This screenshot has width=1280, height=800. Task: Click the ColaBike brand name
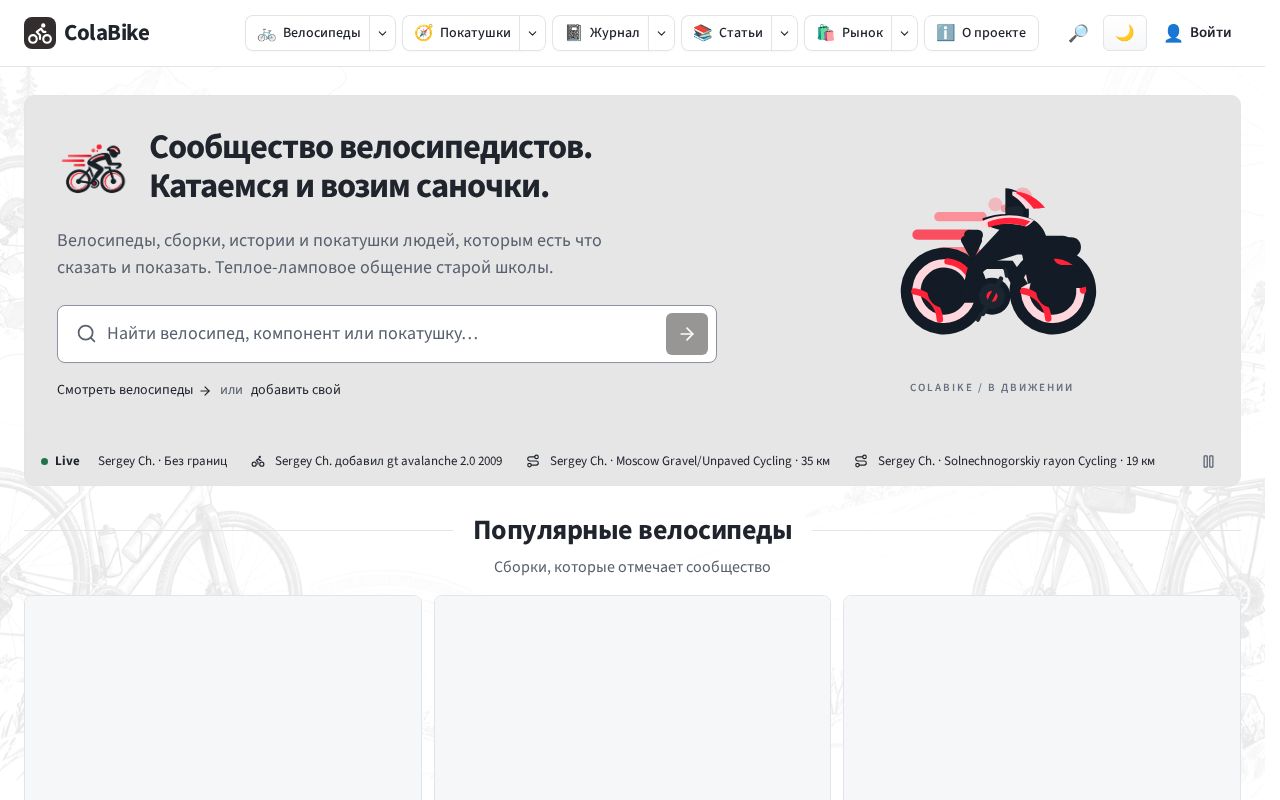coord(107,33)
